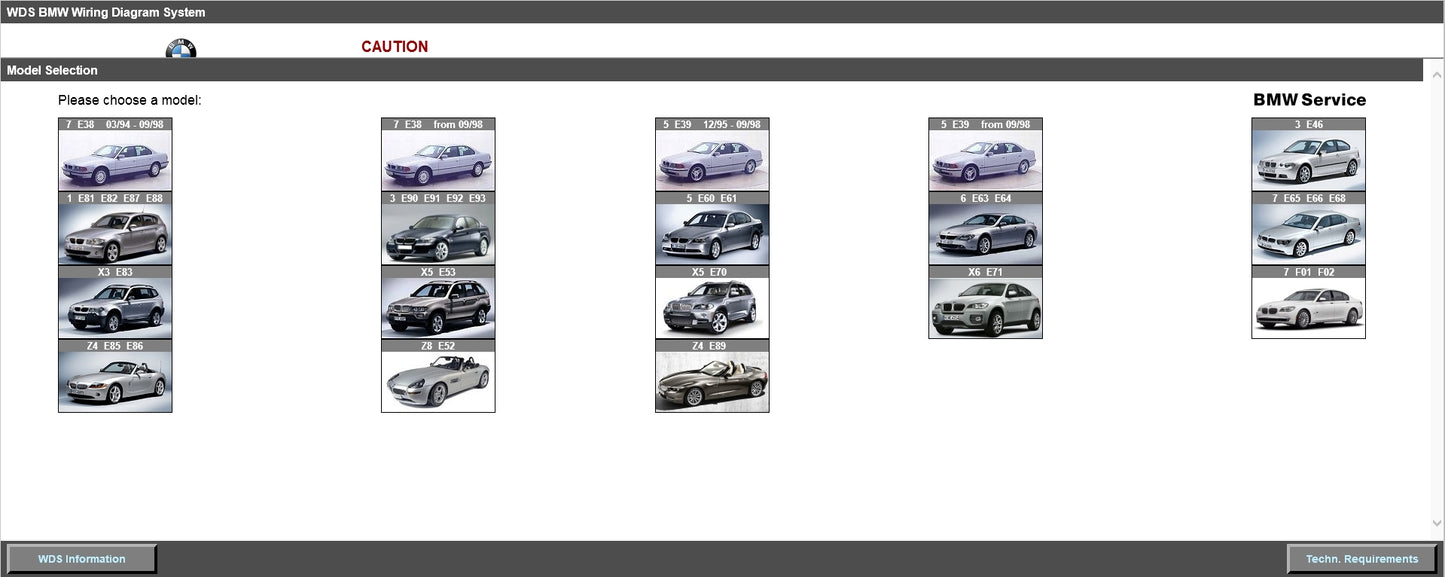Select the 5 E39 from 09/98 model

tap(985, 160)
